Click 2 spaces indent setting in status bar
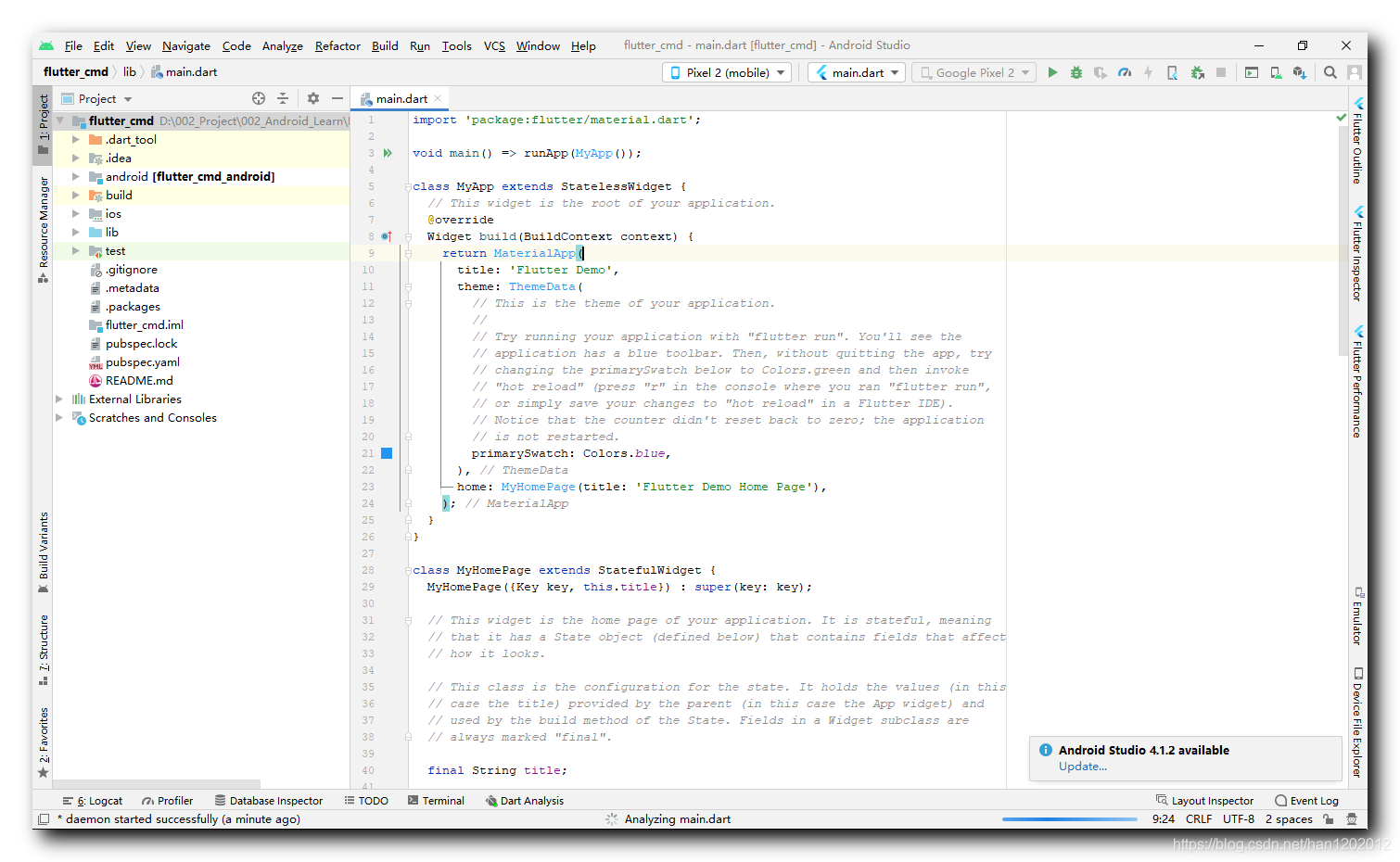The height and width of the screenshot is (862, 1400). tap(1289, 819)
